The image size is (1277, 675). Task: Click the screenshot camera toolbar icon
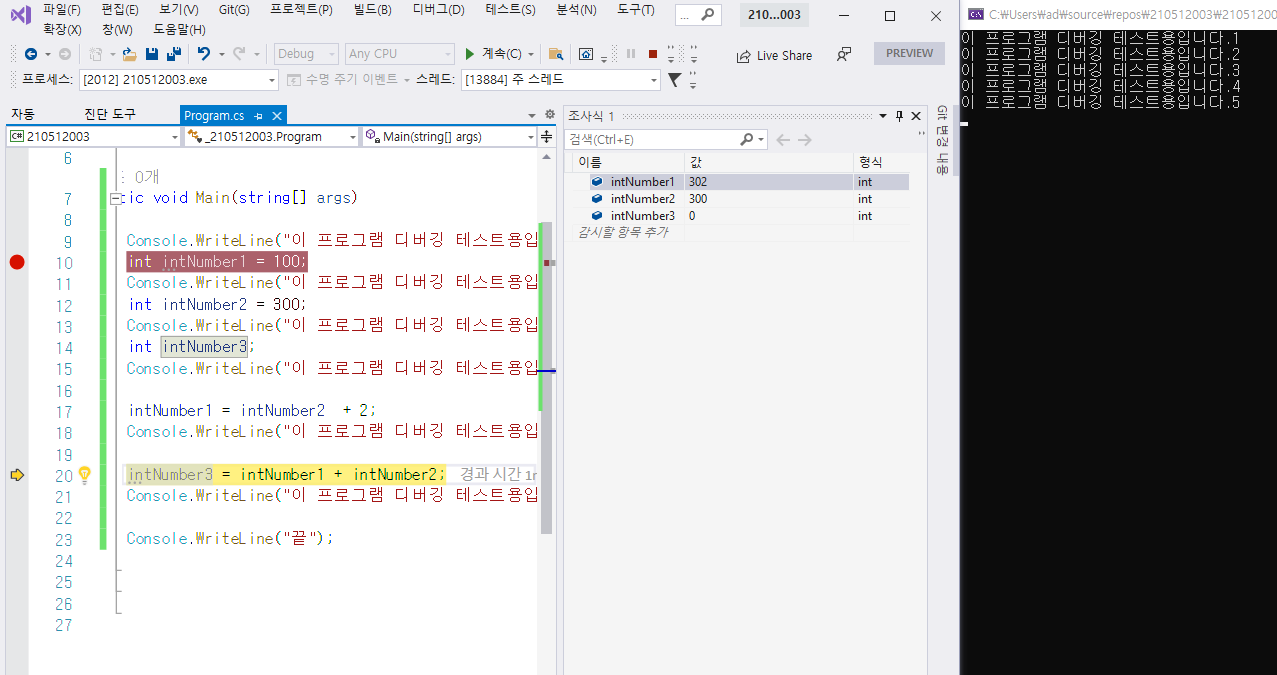click(x=587, y=54)
